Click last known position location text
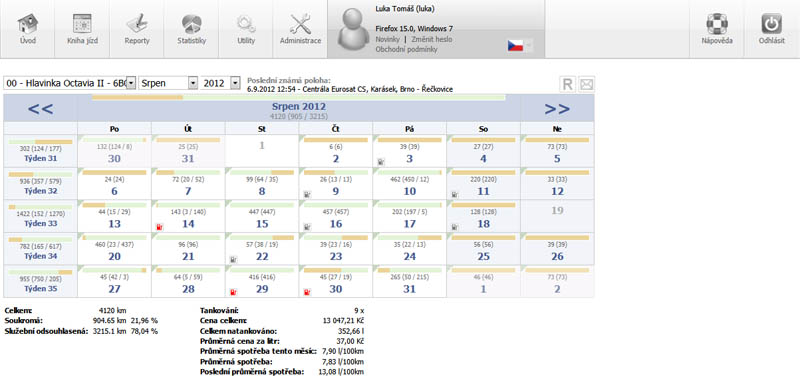 point(349,89)
